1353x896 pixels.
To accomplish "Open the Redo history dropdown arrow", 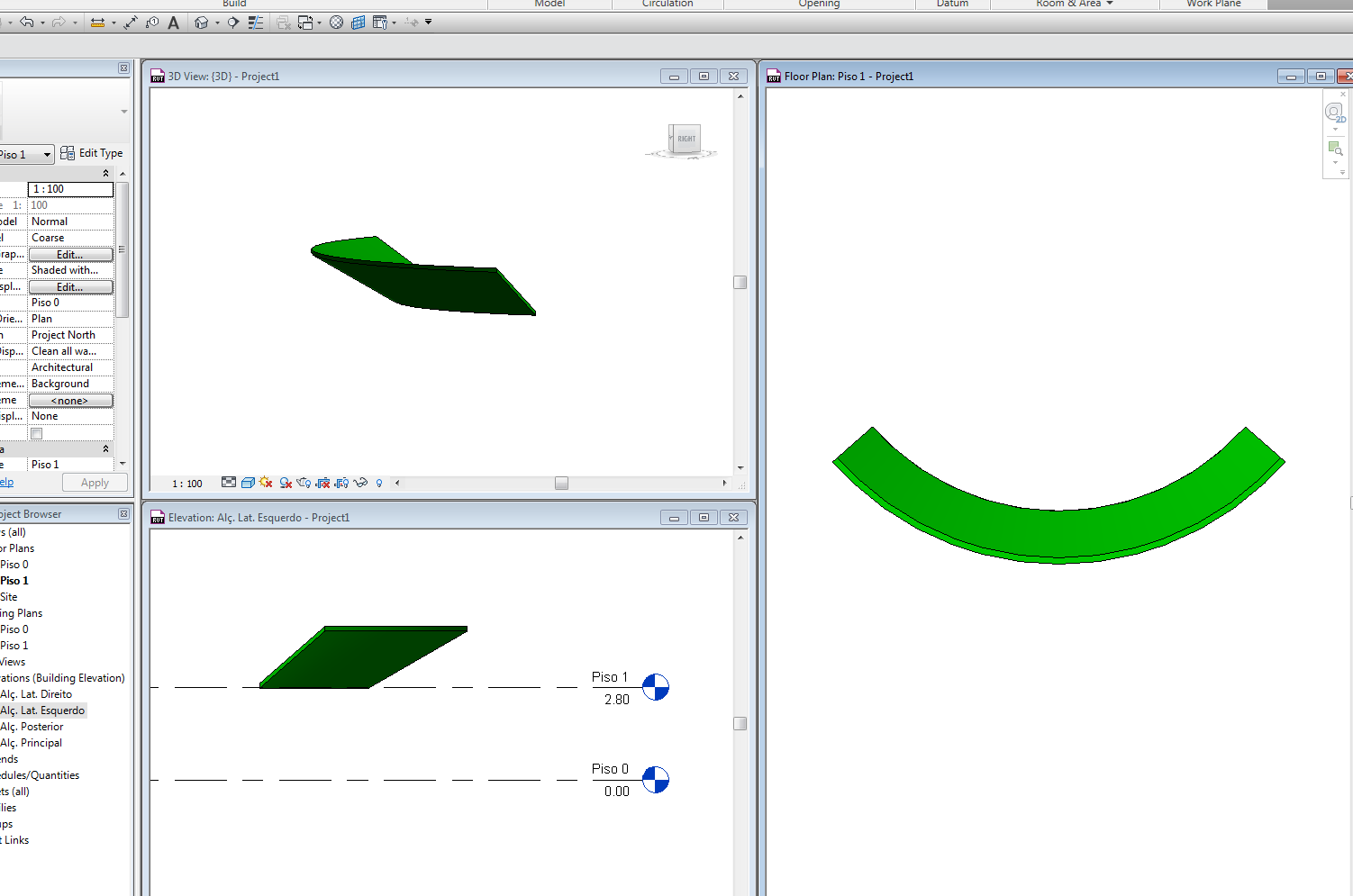I will 74,23.
